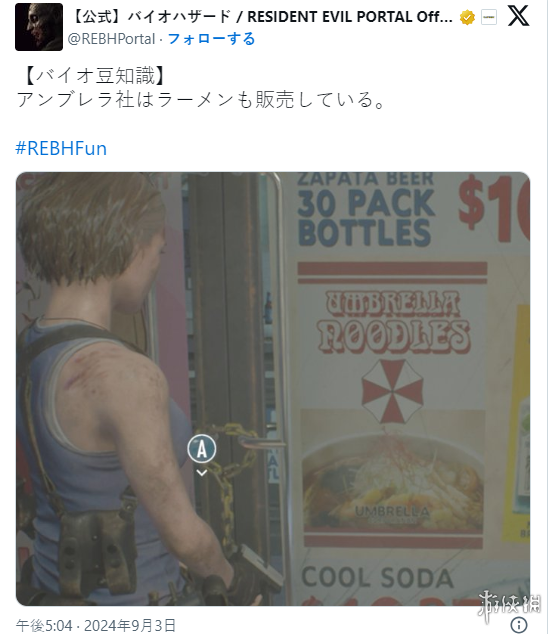The image size is (556, 634).
Task: Open the #REBHFun hashtag
Action: tap(61, 148)
